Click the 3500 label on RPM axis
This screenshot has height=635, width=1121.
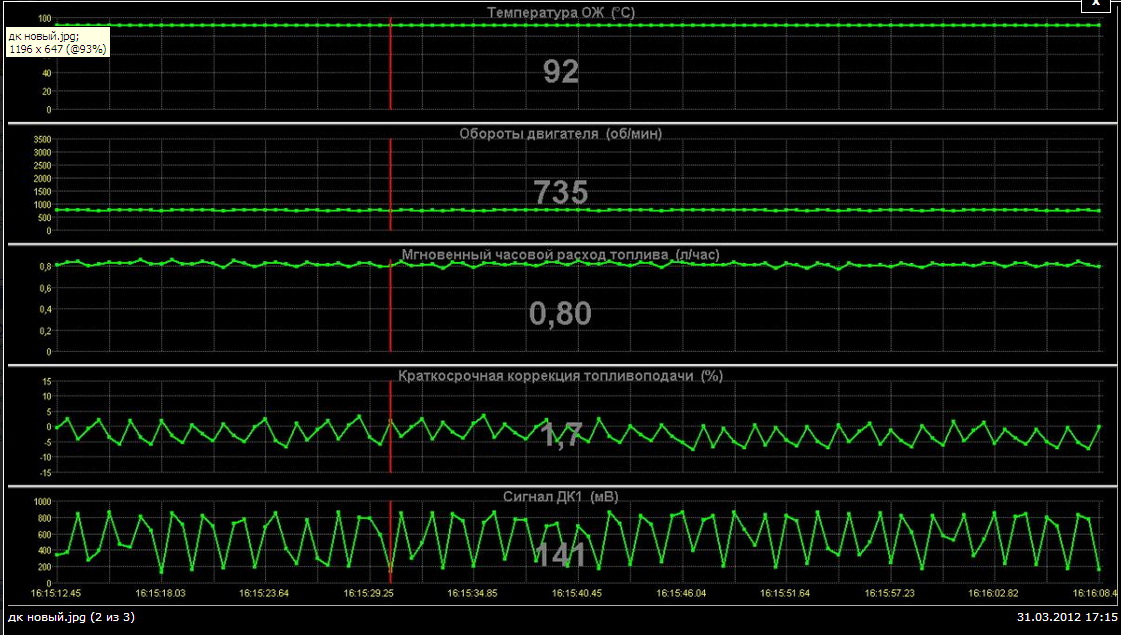pyautogui.click(x=42, y=139)
